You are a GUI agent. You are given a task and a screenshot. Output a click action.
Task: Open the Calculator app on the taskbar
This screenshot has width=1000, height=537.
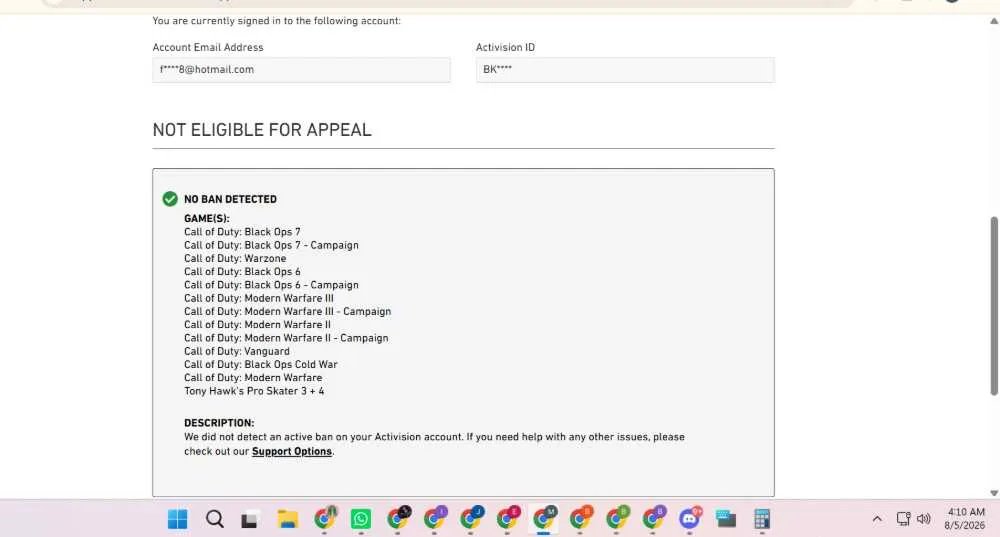click(761, 519)
